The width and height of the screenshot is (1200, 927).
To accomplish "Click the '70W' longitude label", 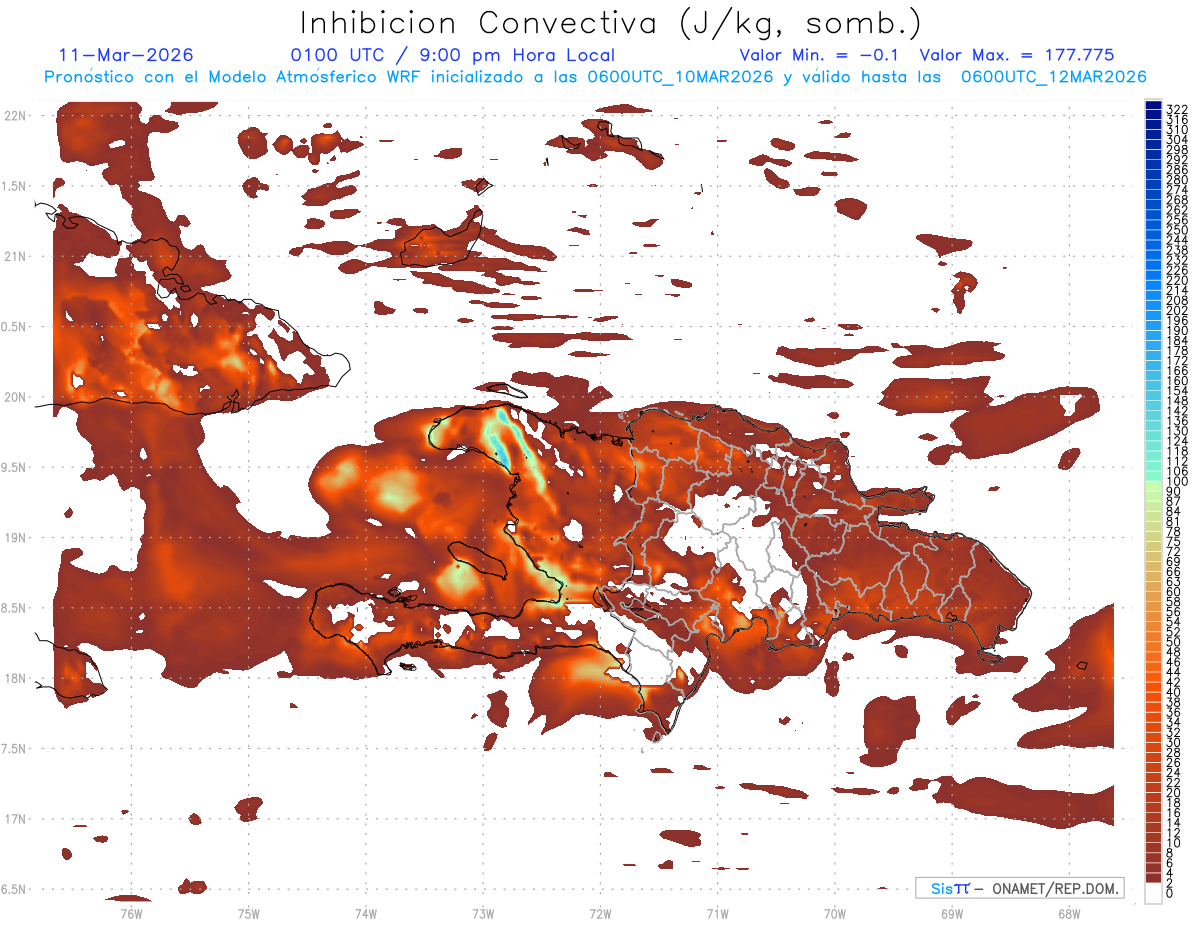I will pos(834,913).
